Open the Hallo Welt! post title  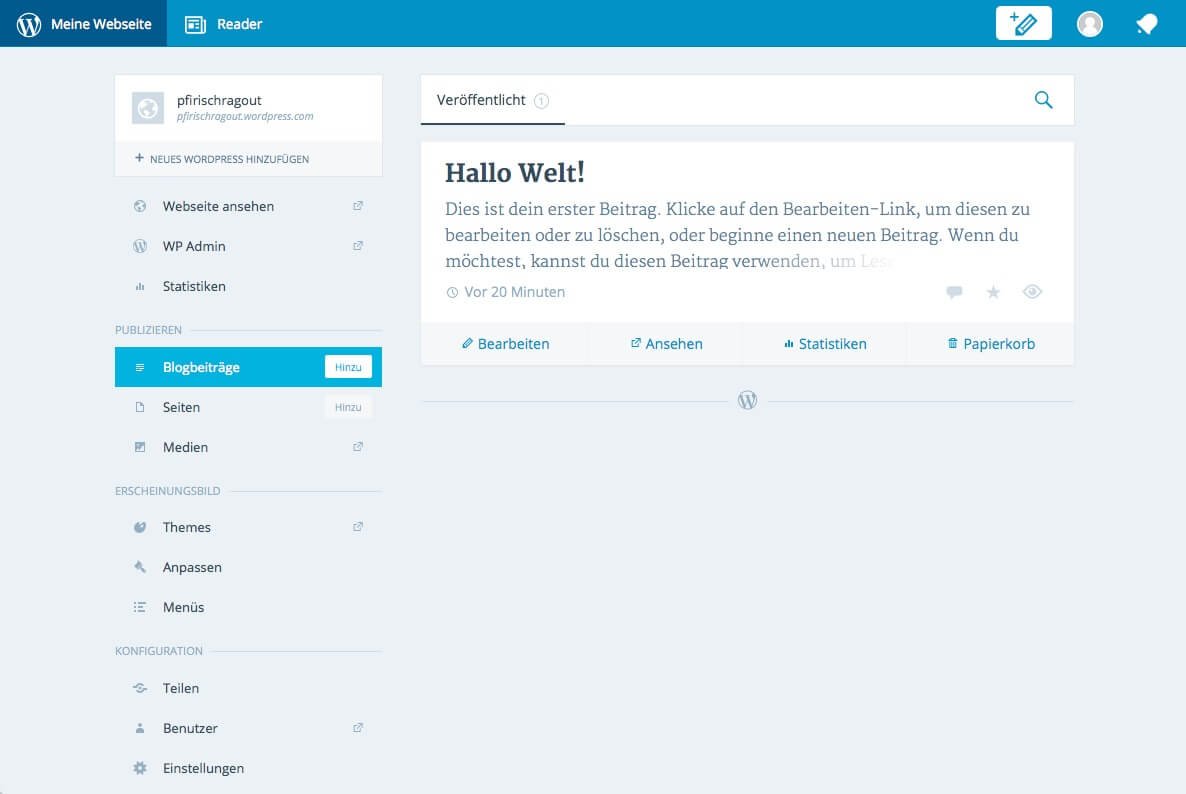pos(514,173)
